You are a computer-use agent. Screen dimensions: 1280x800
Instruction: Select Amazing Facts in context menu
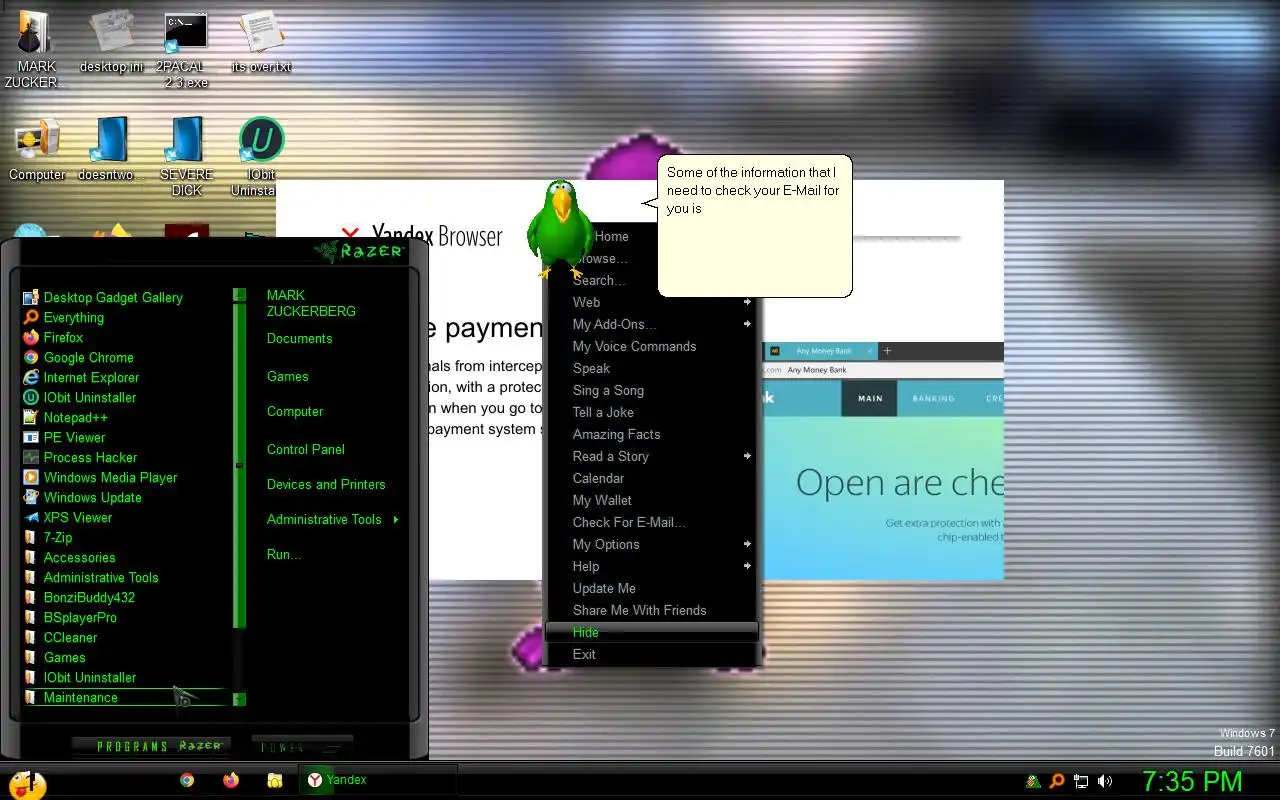click(x=651, y=434)
